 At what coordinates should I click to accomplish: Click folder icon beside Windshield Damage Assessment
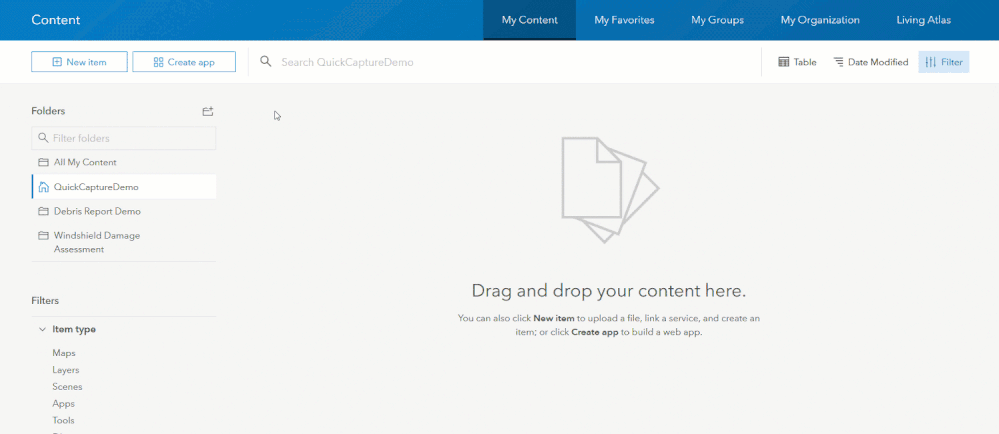[x=43, y=235]
